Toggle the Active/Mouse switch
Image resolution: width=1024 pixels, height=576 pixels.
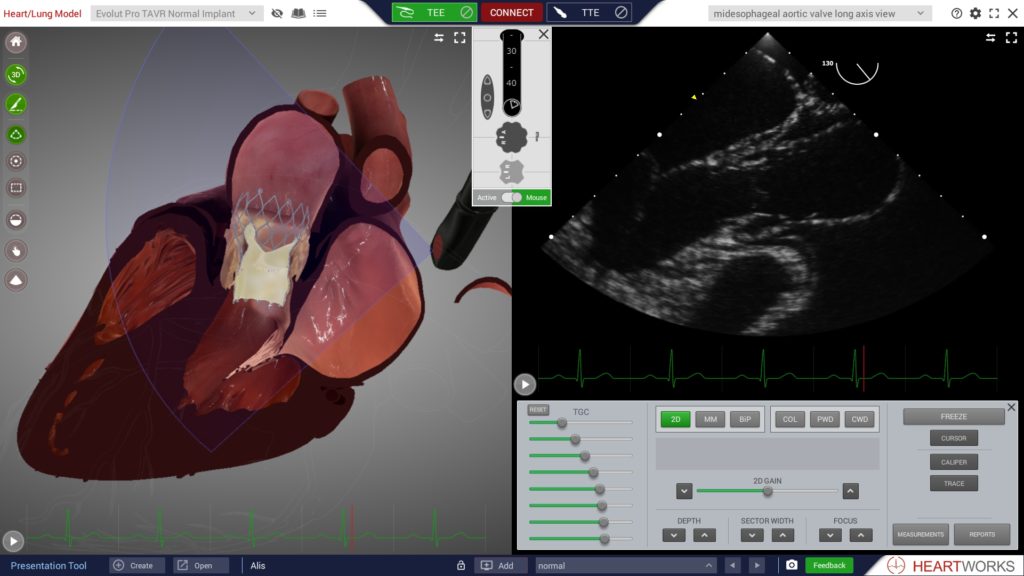pos(512,197)
